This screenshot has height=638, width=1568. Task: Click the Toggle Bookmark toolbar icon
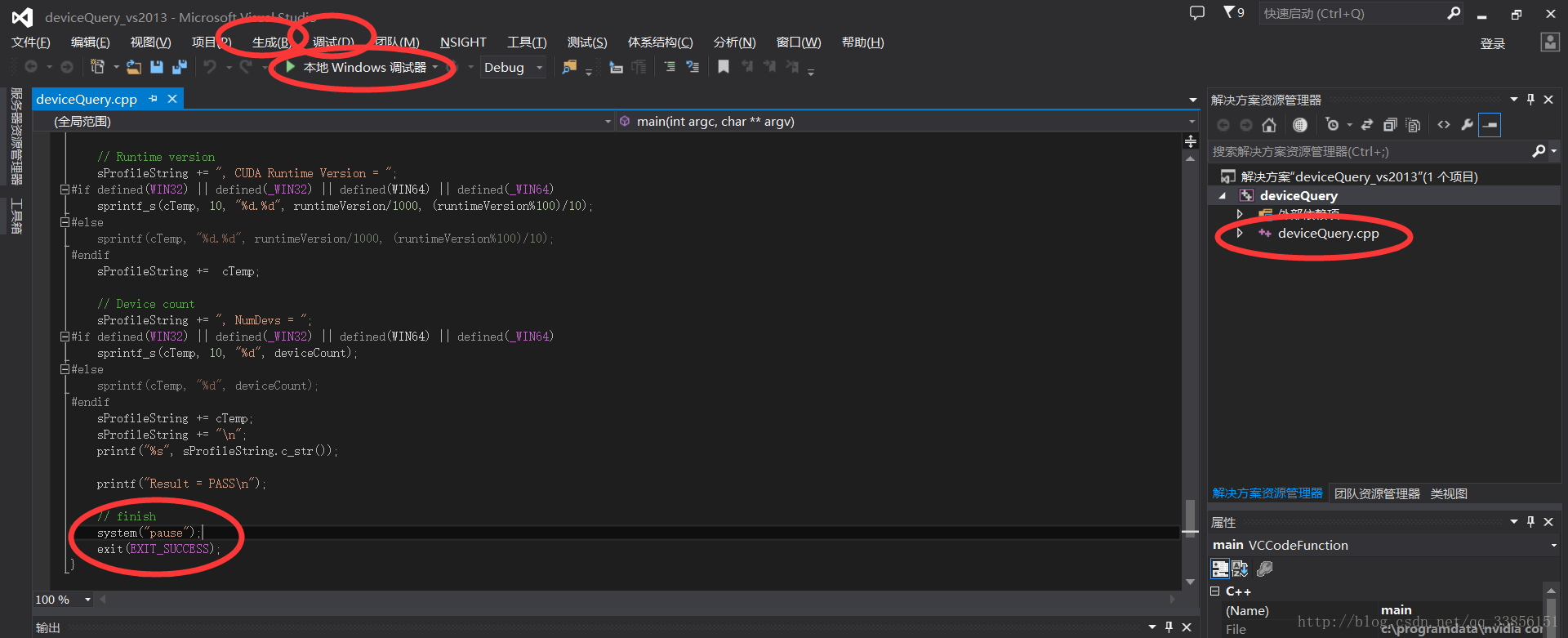click(x=724, y=67)
